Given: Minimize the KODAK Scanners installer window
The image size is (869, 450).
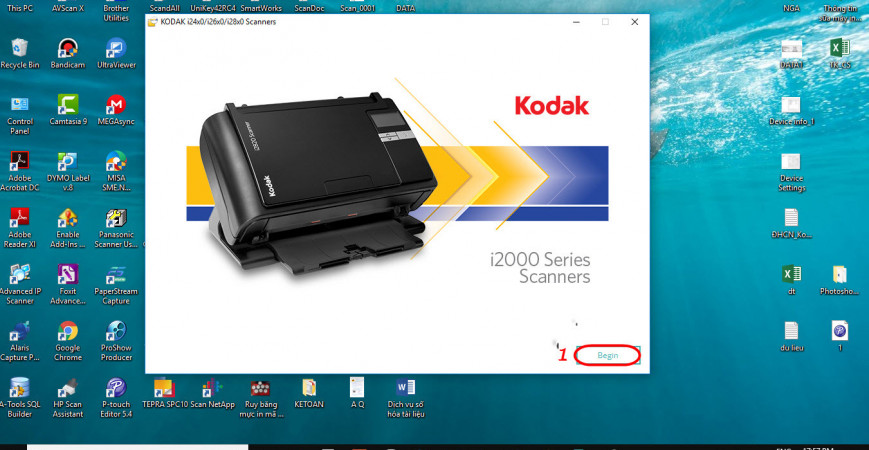Looking at the screenshot, I should pos(577,22).
